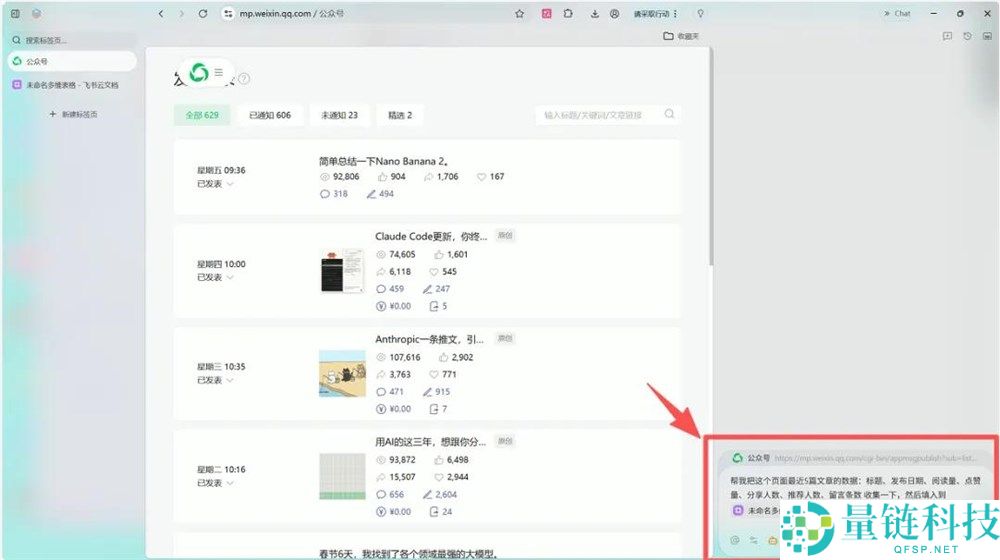Click the forward-count icon showing 24

coord(434,512)
